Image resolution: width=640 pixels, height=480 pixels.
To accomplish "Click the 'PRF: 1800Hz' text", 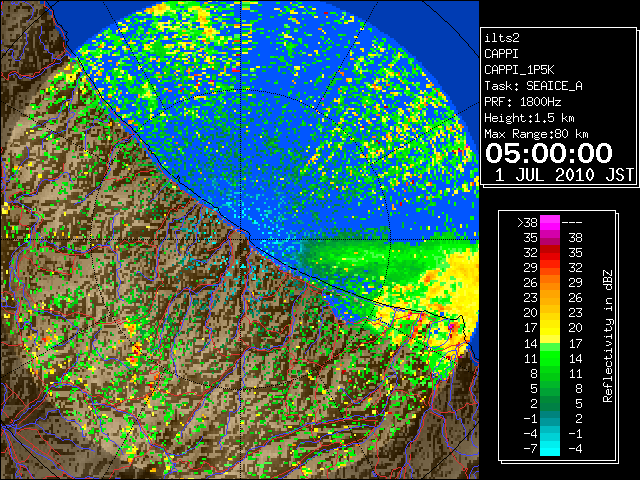I will click(523, 102).
